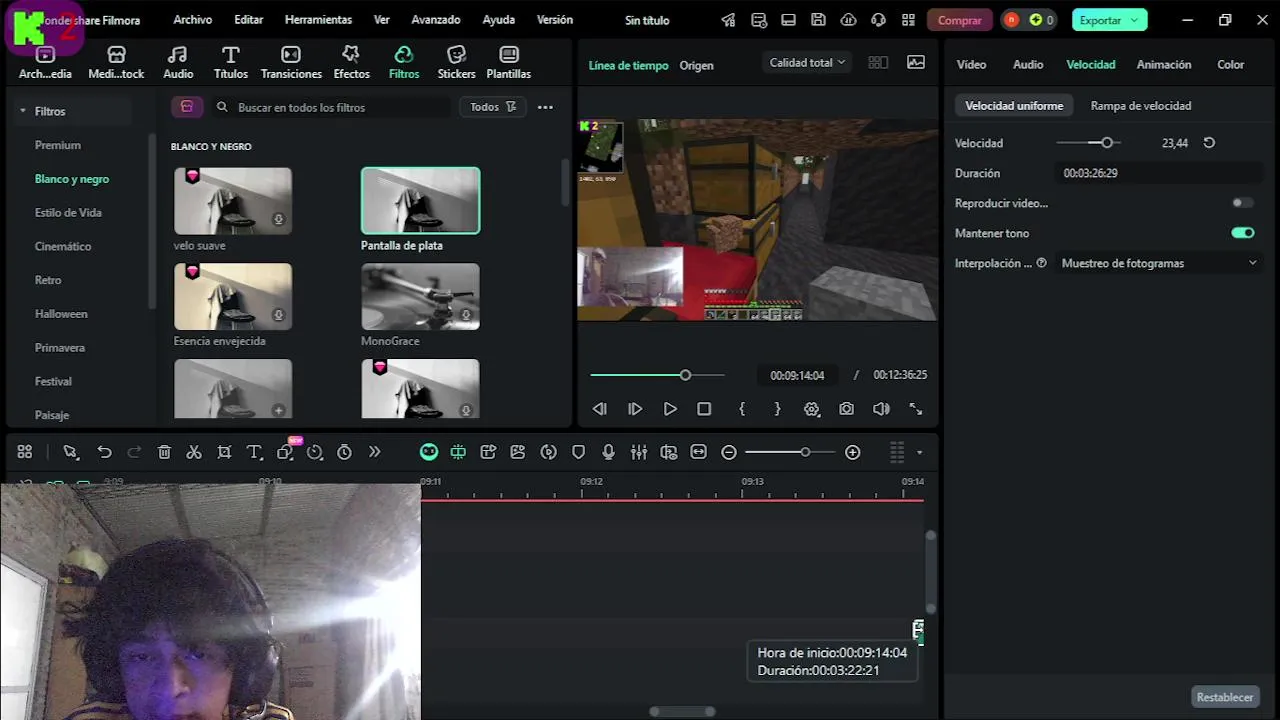Click the duration stopwatch icon
Image resolution: width=1280 pixels, height=720 pixels.
[344, 452]
